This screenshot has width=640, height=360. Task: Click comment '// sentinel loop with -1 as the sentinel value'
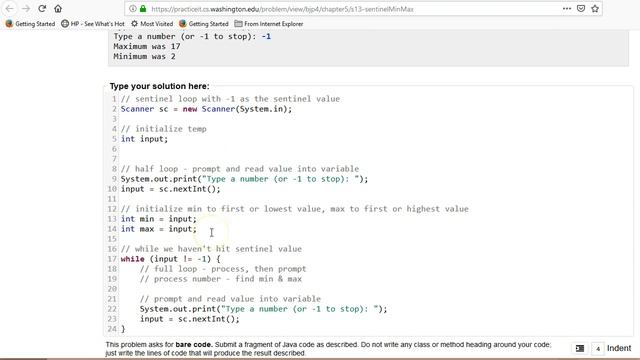[x=230, y=99]
